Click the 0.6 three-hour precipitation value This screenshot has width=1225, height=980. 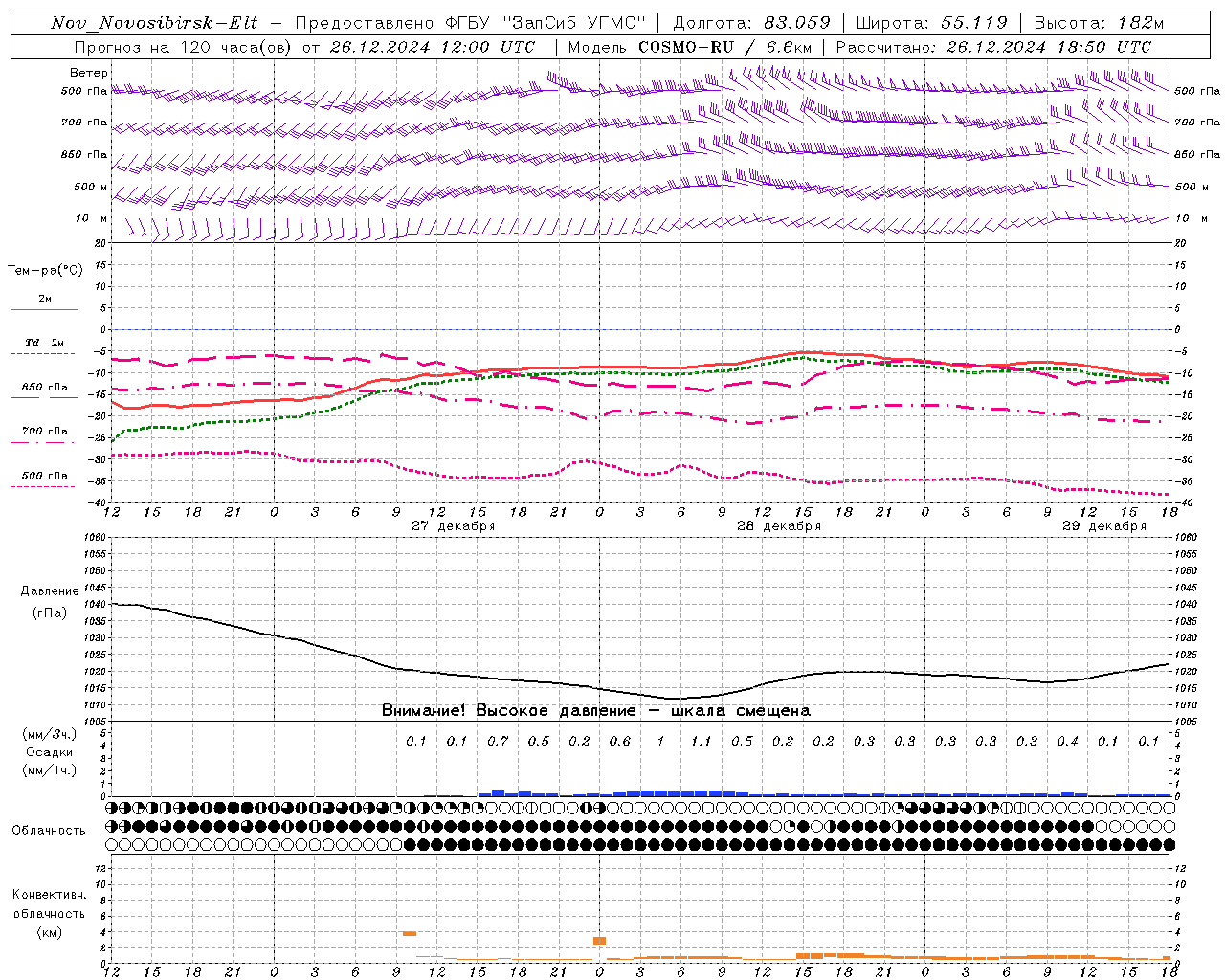[619, 741]
